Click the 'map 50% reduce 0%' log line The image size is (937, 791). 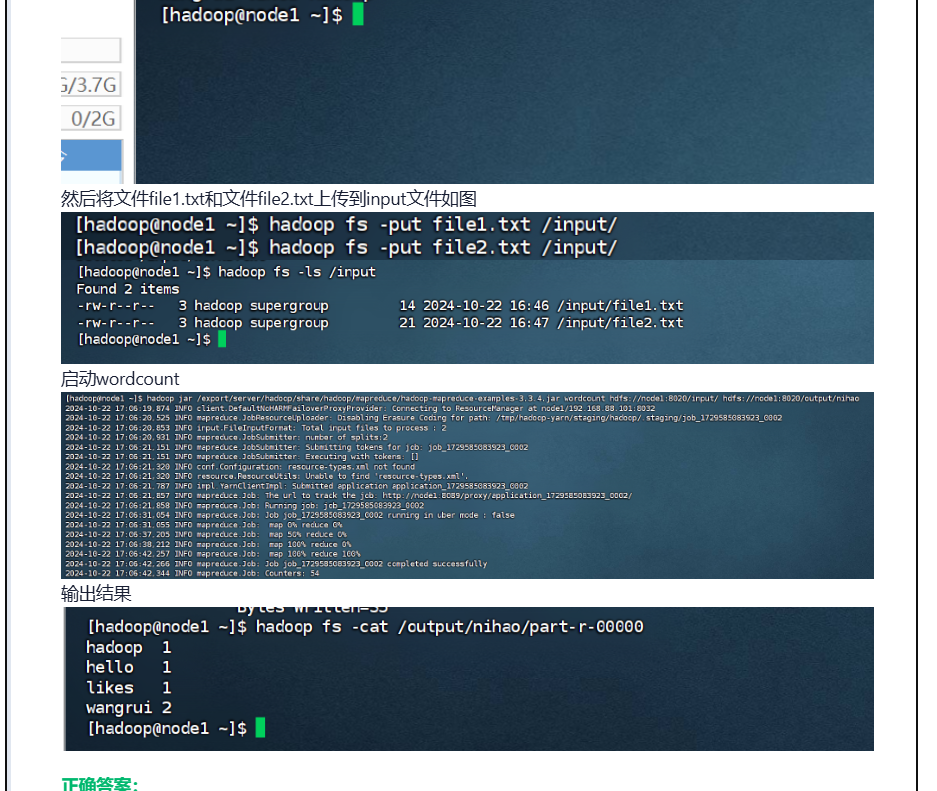(x=206, y=535)
